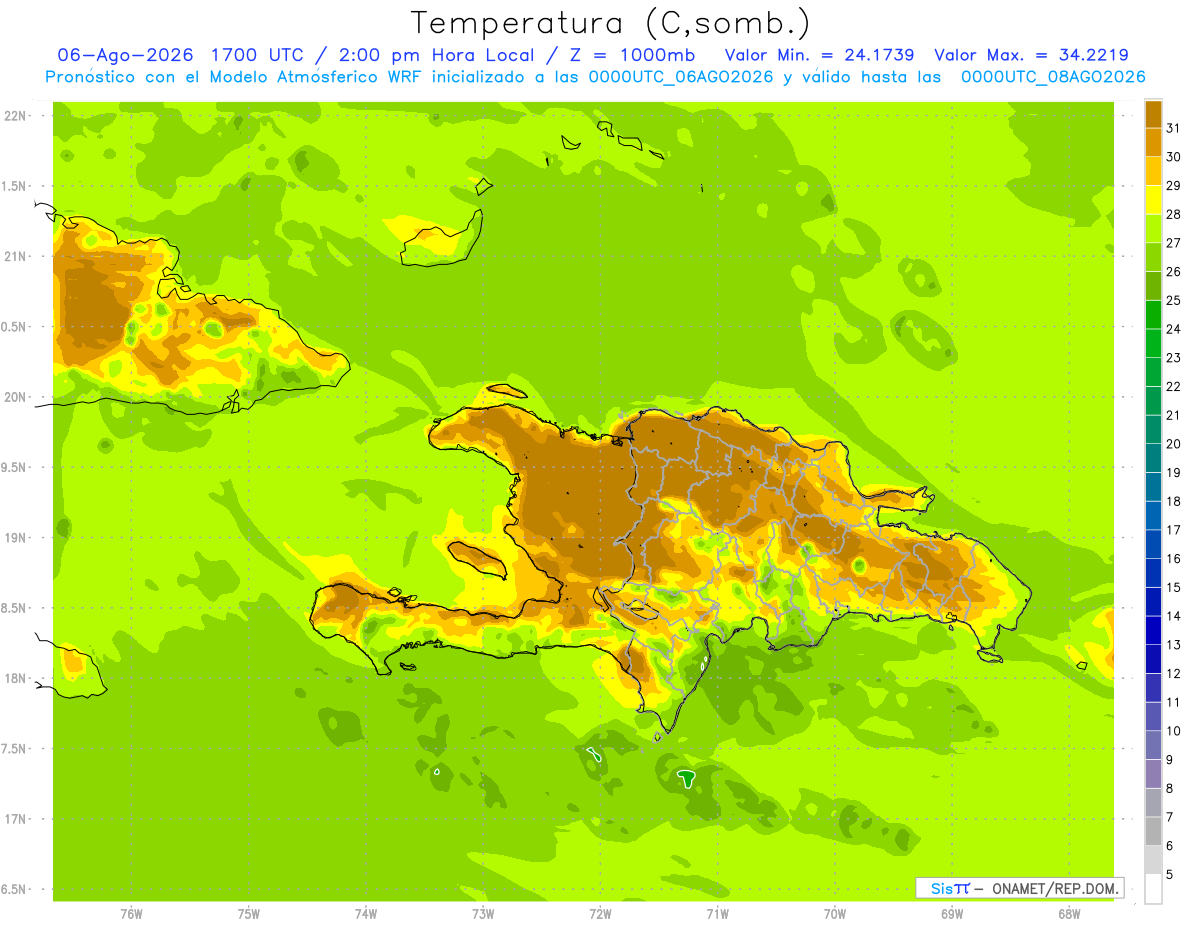Click the "75W" longitude label

click(248, 913)
